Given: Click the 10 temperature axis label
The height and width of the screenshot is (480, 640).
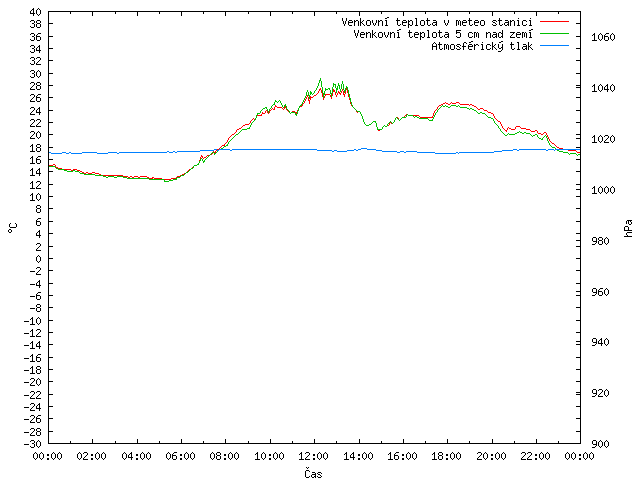Looking at the screenshot, I should pyautogui.click(x=36, y=197).
